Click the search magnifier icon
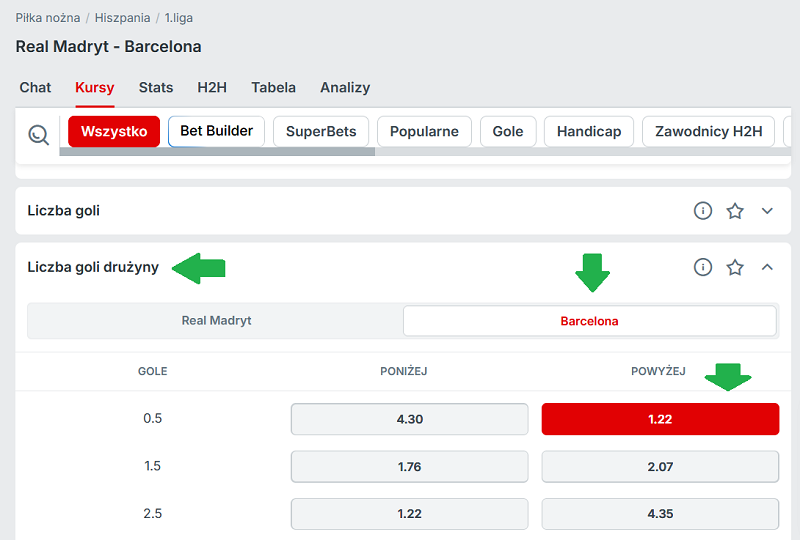 click(x=38, y=134)
